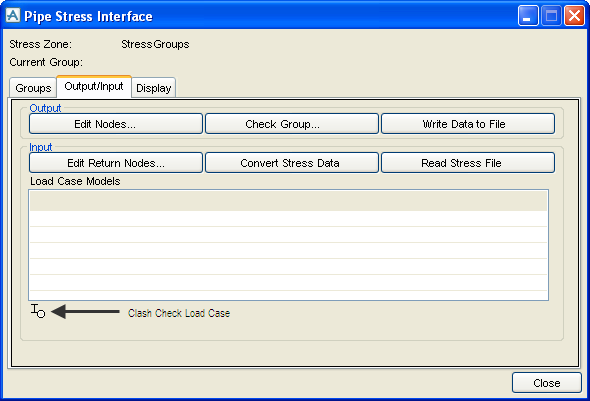Click the black arrow beside Clash Check label
Viewport: 590px width, 401px height.
85,311
